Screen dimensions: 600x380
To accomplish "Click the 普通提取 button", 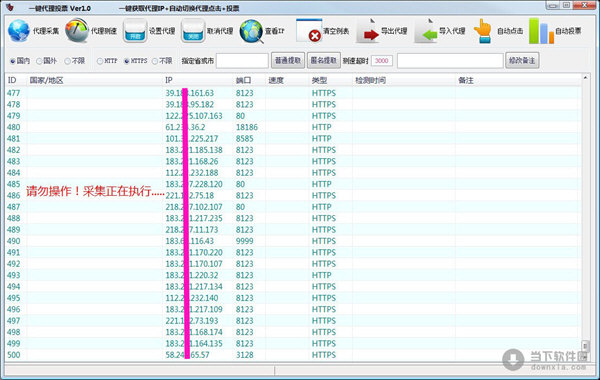I will [288, 60].
